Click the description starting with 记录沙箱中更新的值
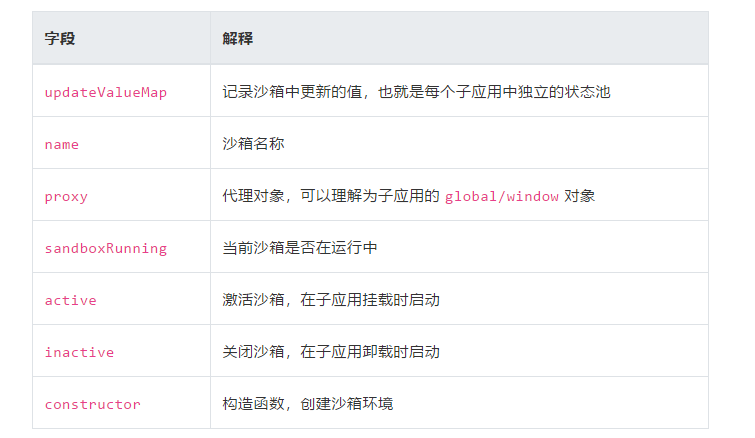The height and width of the screenshot is (438, 755). click(416, 92)
